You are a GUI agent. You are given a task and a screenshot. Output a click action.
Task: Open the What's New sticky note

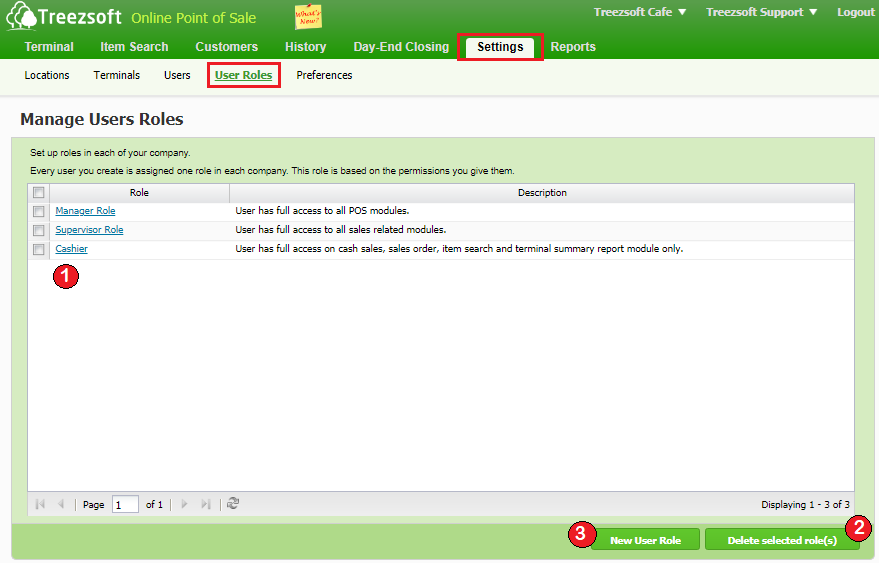point(308,16)
